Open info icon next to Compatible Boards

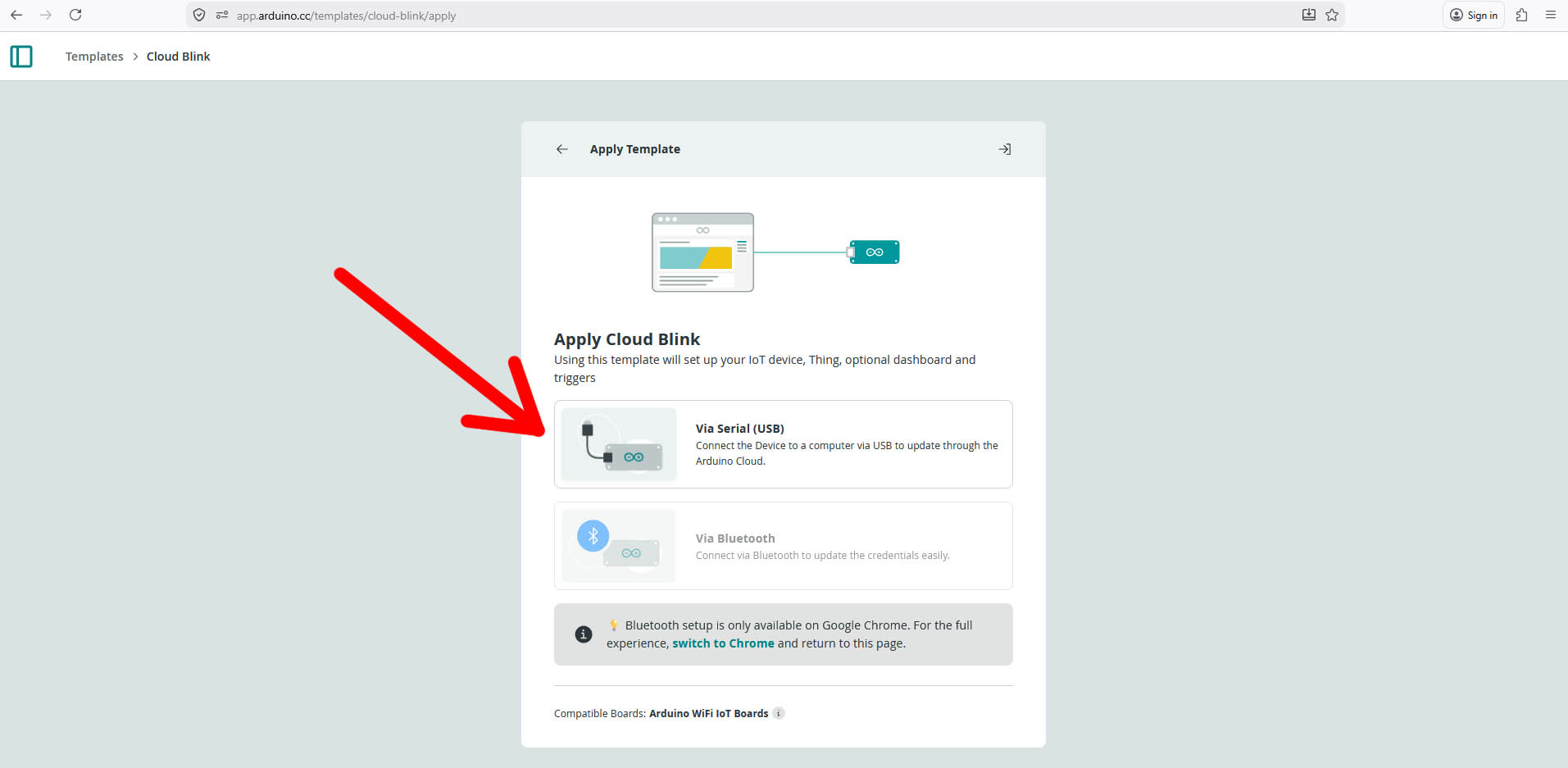coord(779,713)
